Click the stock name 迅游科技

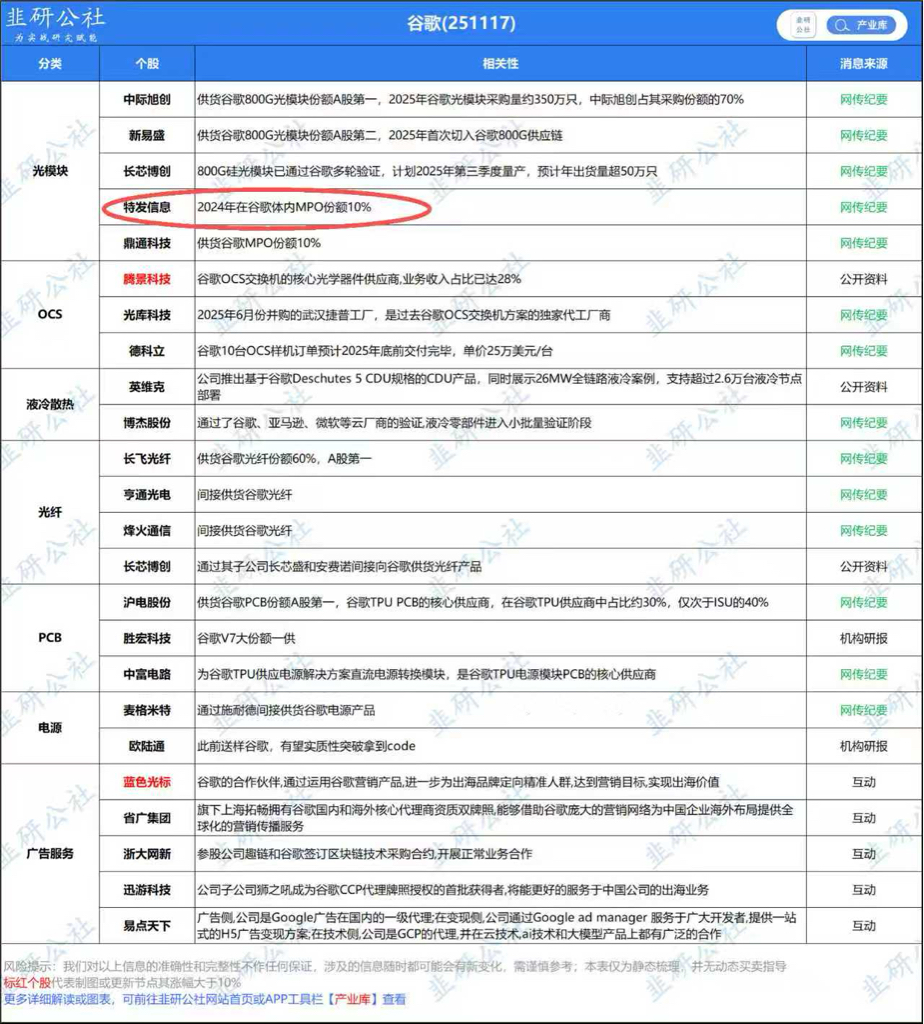point(147,889)
